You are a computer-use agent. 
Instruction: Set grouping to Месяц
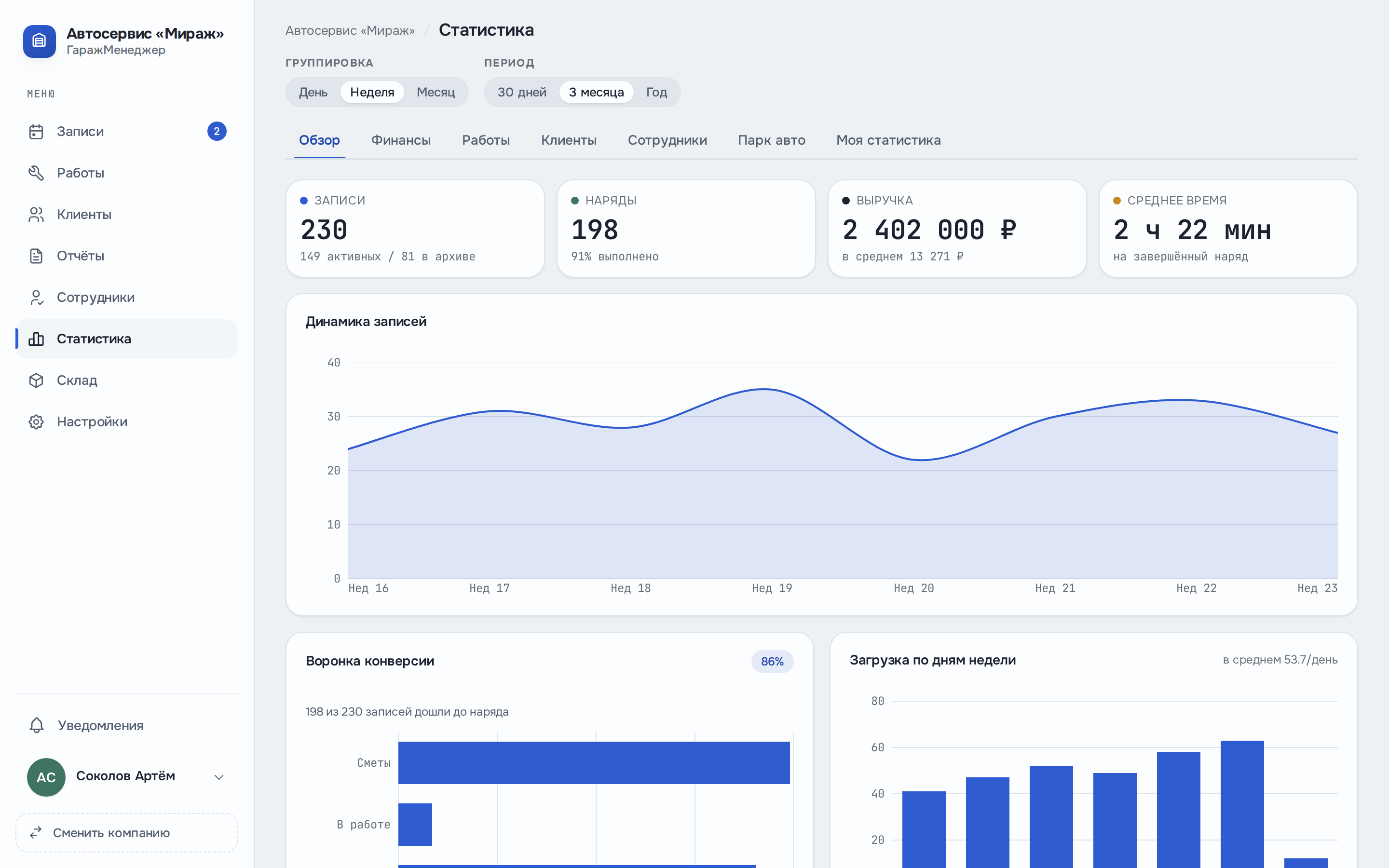(x=436, y=92)
